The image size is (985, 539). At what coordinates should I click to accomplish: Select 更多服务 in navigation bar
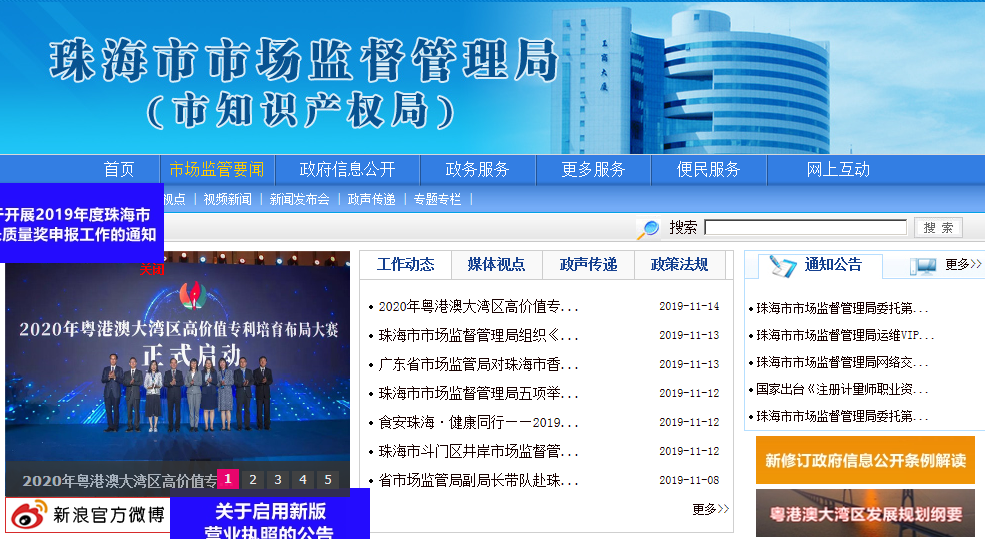(x=594, y=170)
